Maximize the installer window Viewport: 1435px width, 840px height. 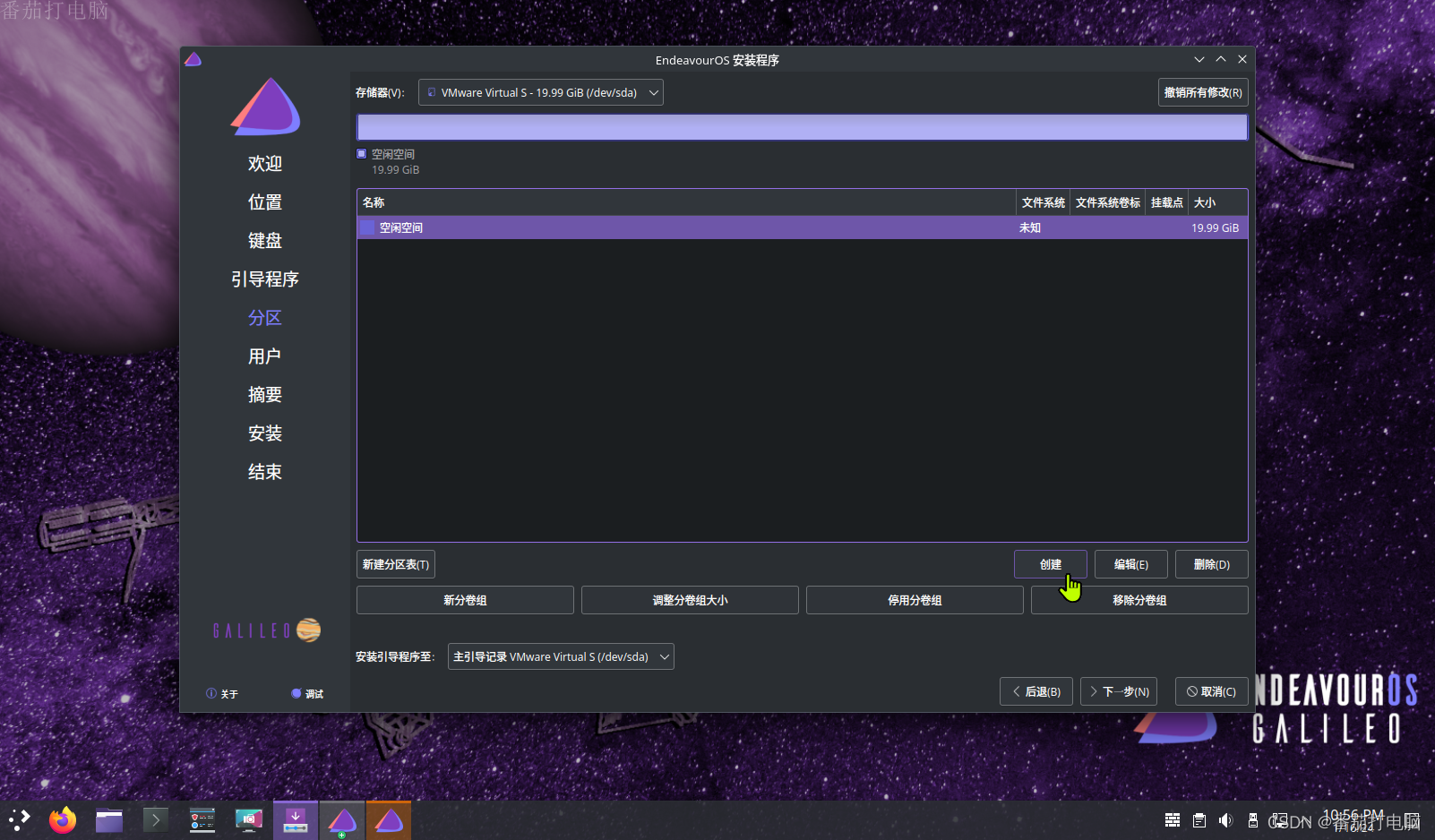(1221, 59)
